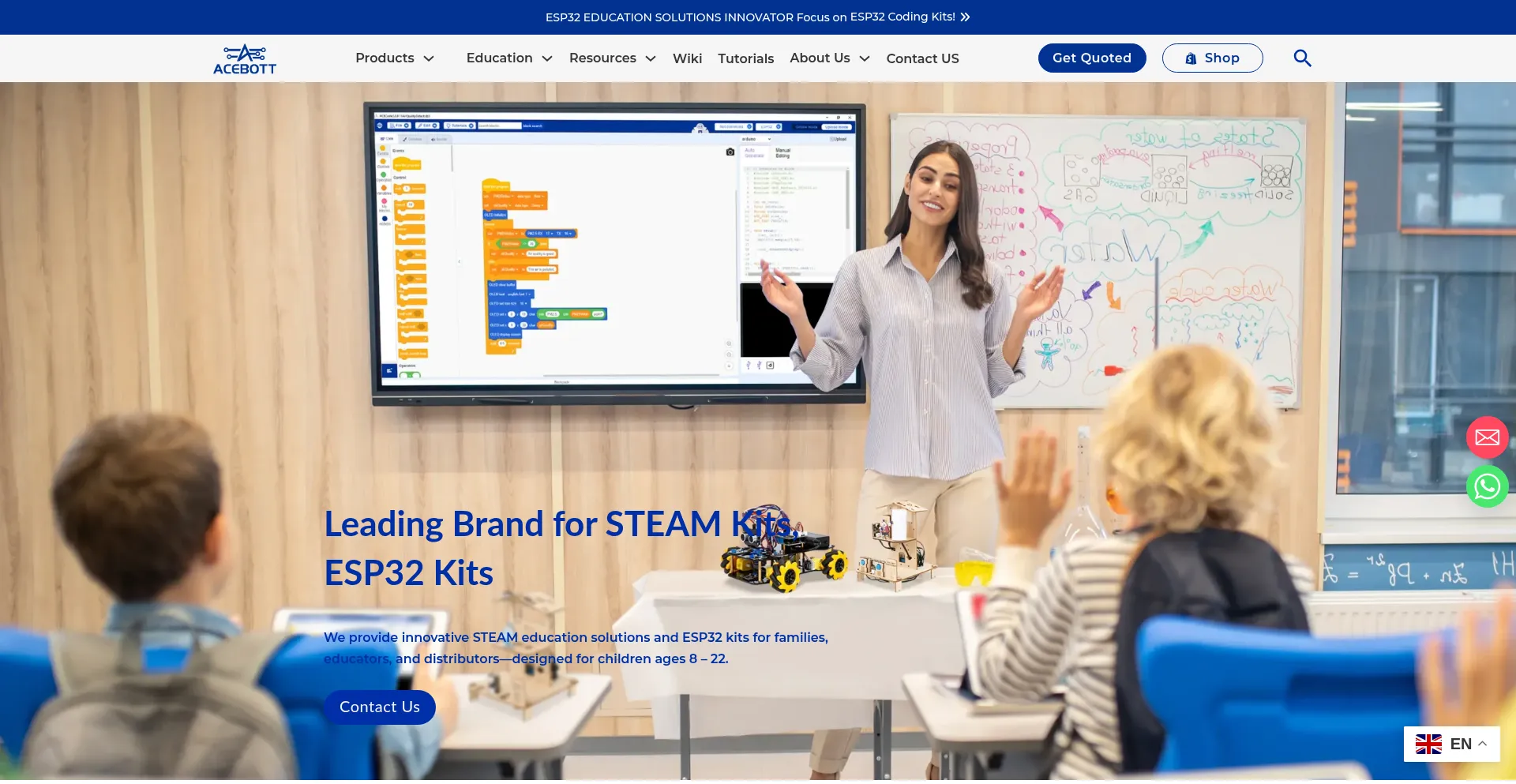This screenshot has width=1516, height=784.
Task: Expand the Resources dropdown chevron
Action: pos(651,59)
